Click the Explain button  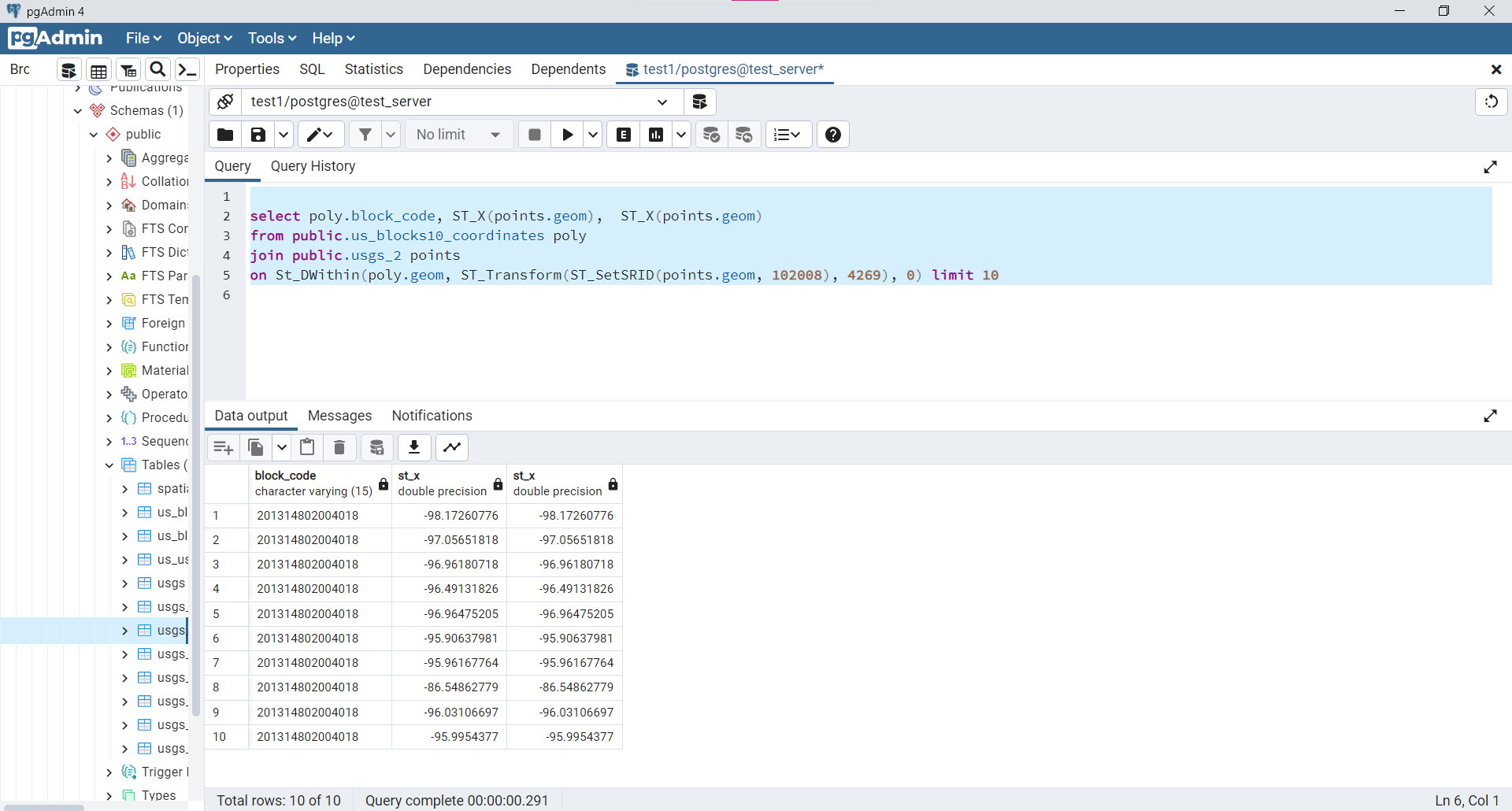(x=624, y=135)
